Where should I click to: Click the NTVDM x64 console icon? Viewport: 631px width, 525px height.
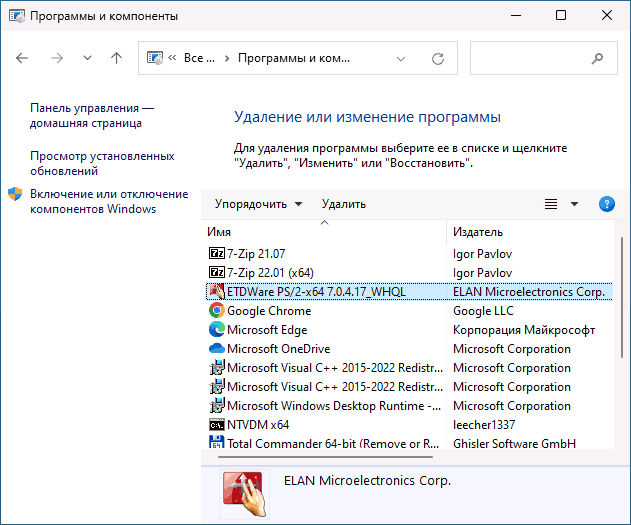[x=216, y=425]
